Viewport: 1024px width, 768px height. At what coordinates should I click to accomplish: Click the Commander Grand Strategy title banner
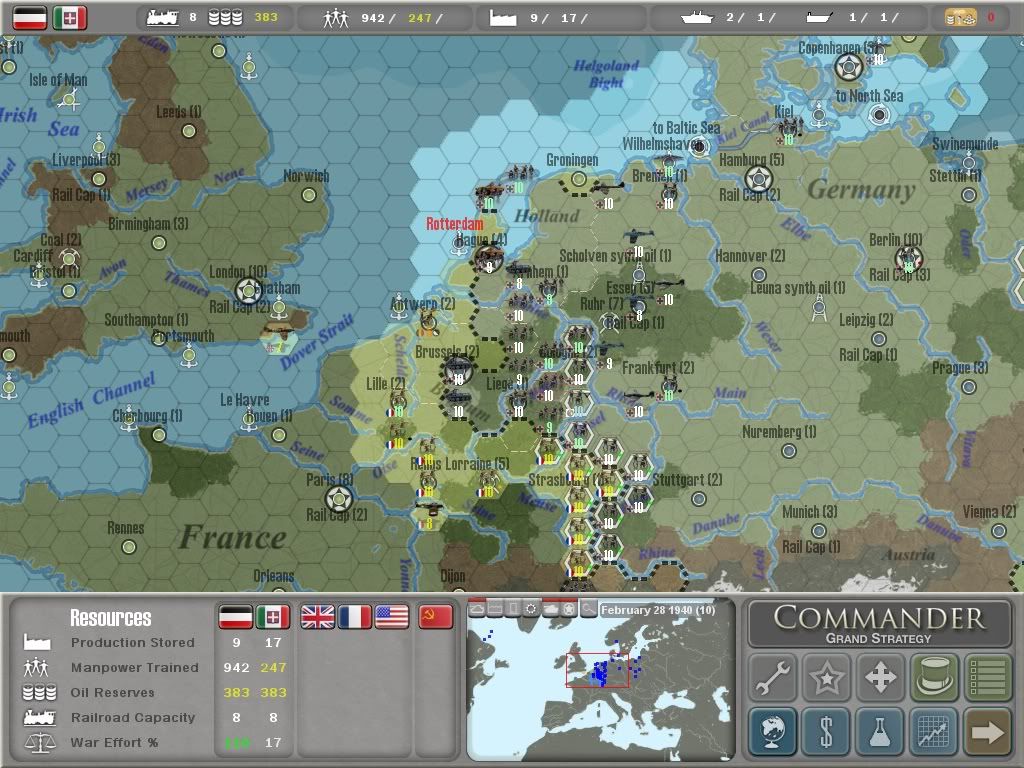tap(880, 624)
